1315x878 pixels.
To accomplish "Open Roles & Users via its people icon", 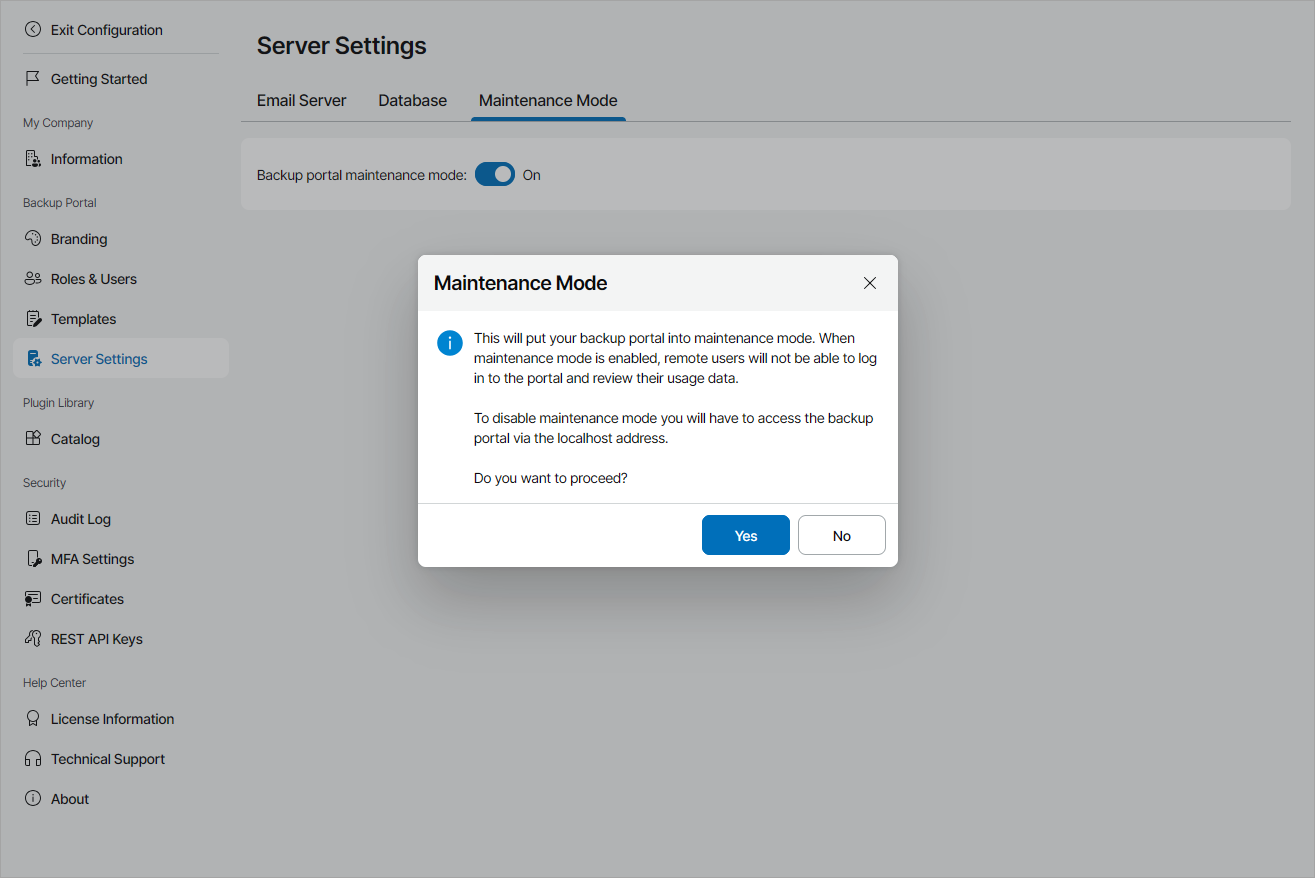I will coord(33,278).
